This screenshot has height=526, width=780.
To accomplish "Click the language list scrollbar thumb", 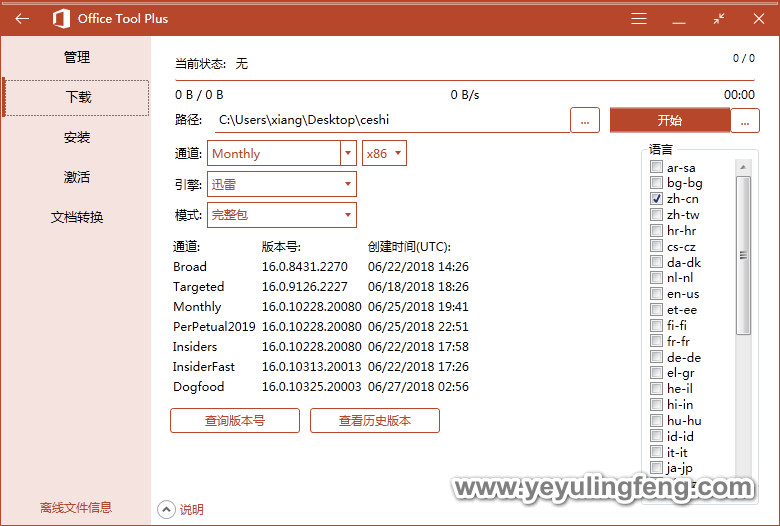I will pos(743,255).
